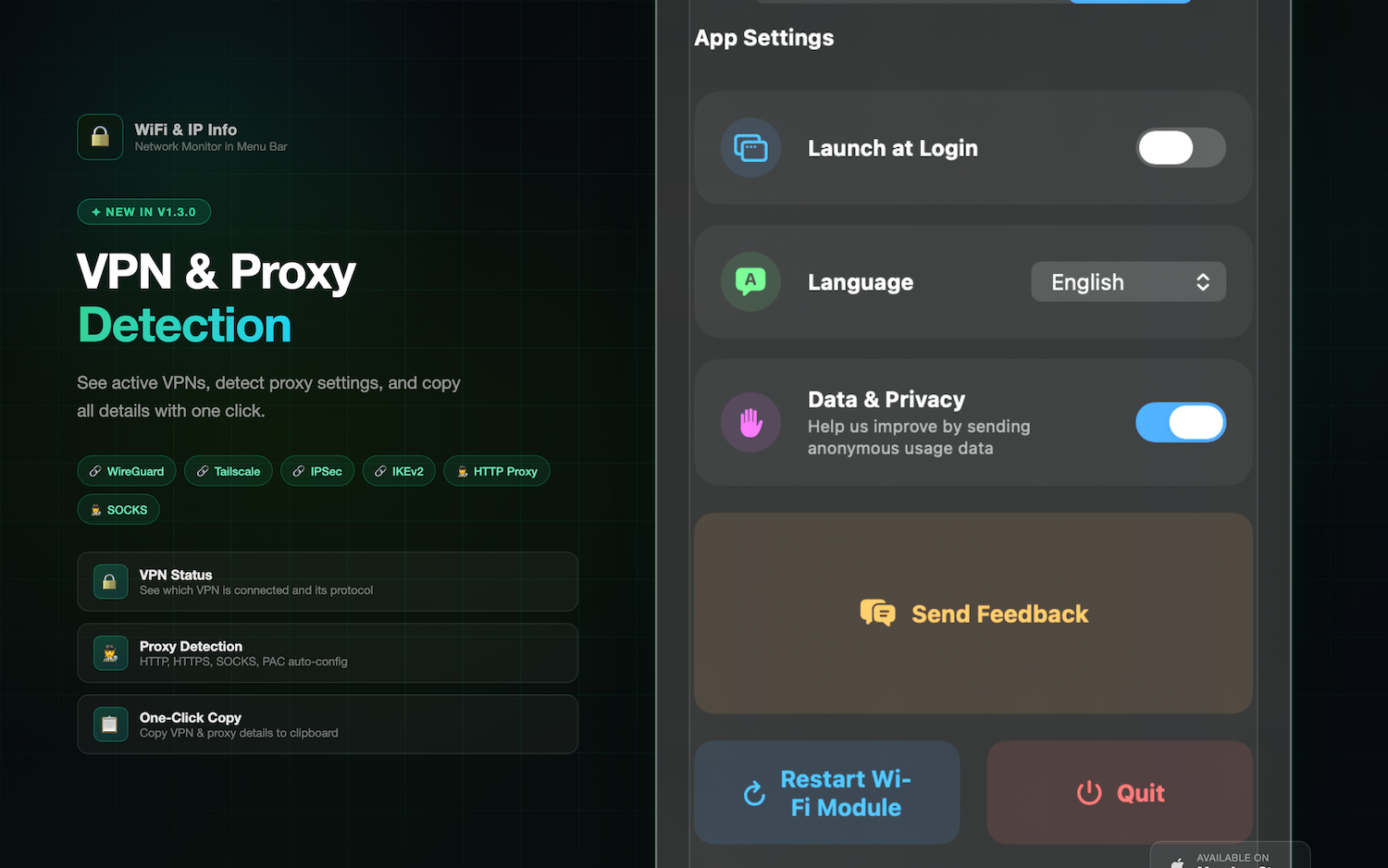1388x868 pixels.
Task: Click the IPSec tag
Action: click(317, 471)
